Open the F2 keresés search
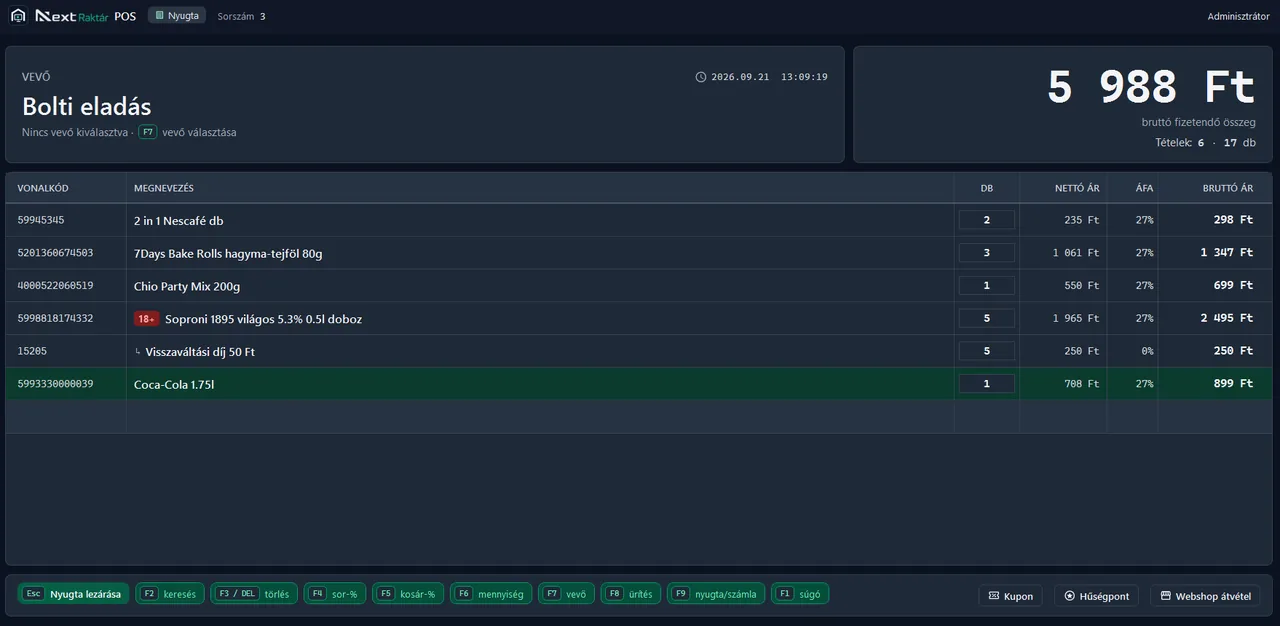Image resolution: width=1280 pixels, height=626 pixels. click(170, 594)
